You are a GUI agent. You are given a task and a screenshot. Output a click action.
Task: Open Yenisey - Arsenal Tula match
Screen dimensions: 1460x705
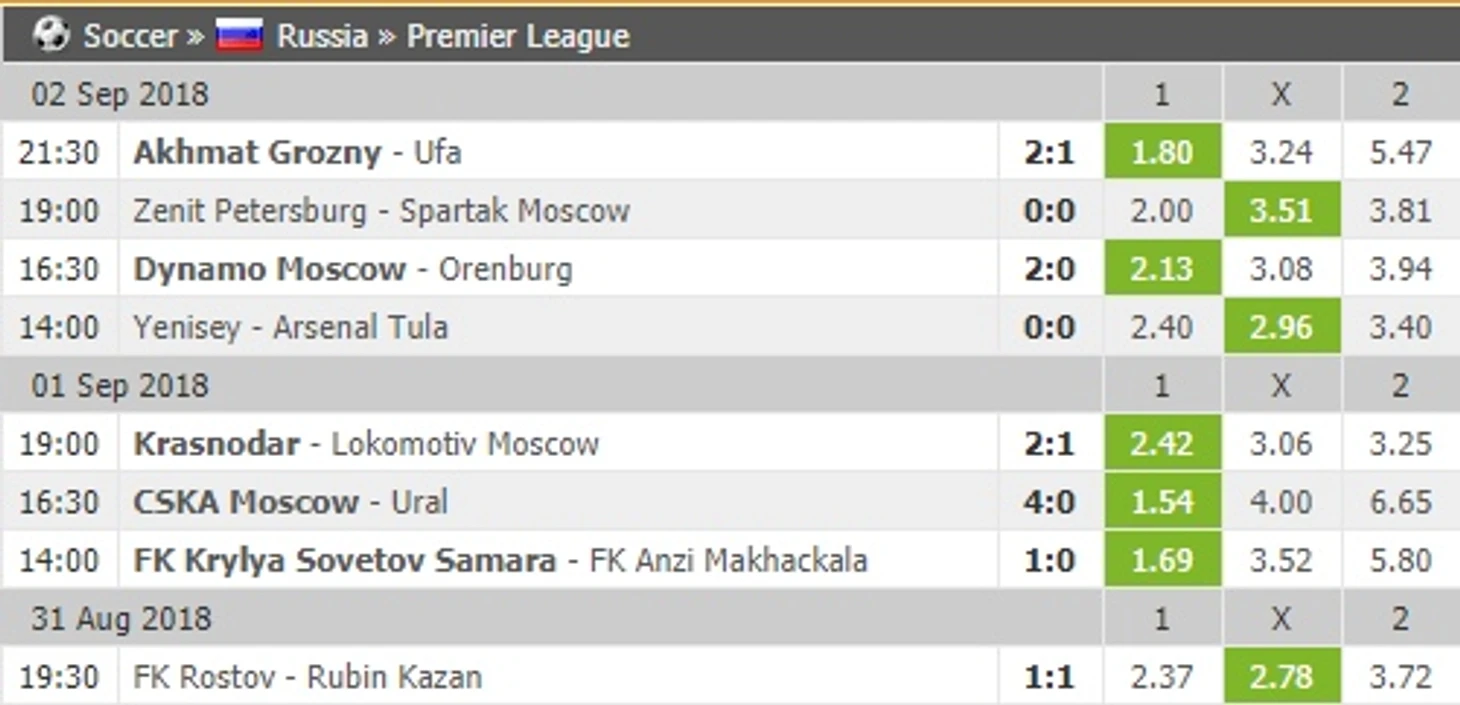(x=290, y=327)
